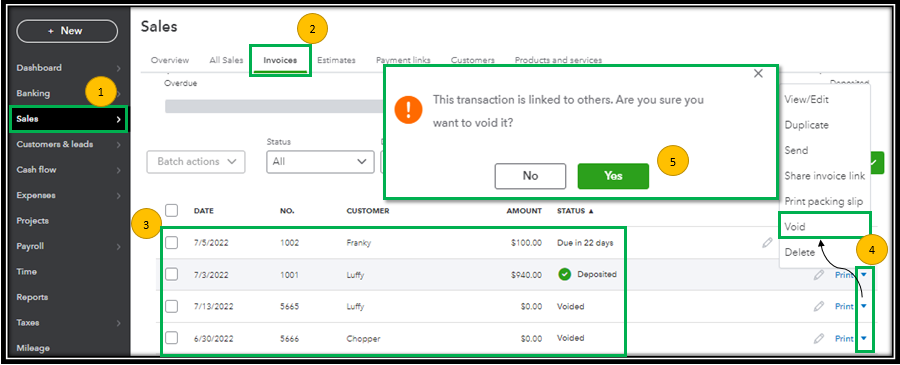Click Print link for invoice 5665
The height and width of the screenshot is (365, 900).
[x=844, y=306]
